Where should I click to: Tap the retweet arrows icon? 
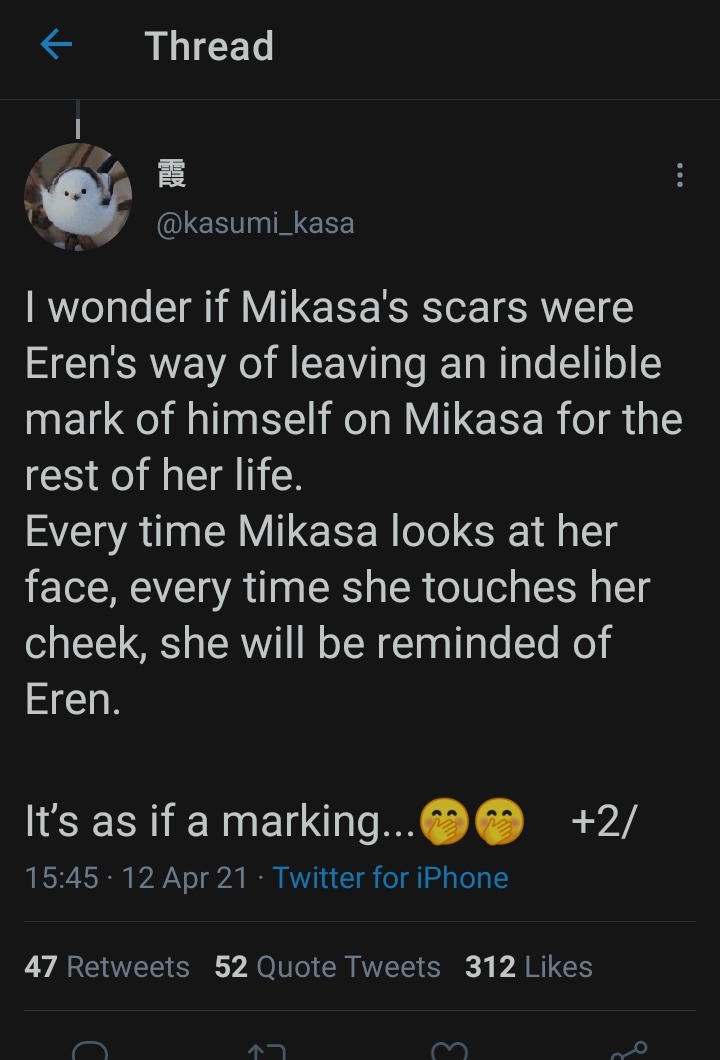click(x=267, y=1050)
